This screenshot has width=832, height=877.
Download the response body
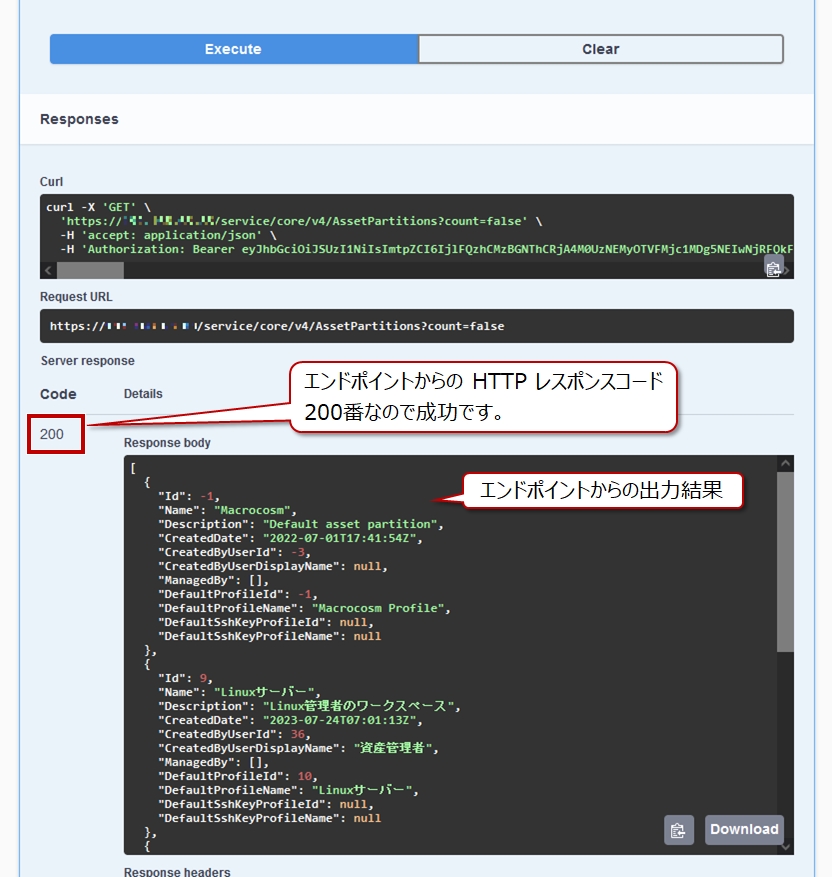point(744,829)
